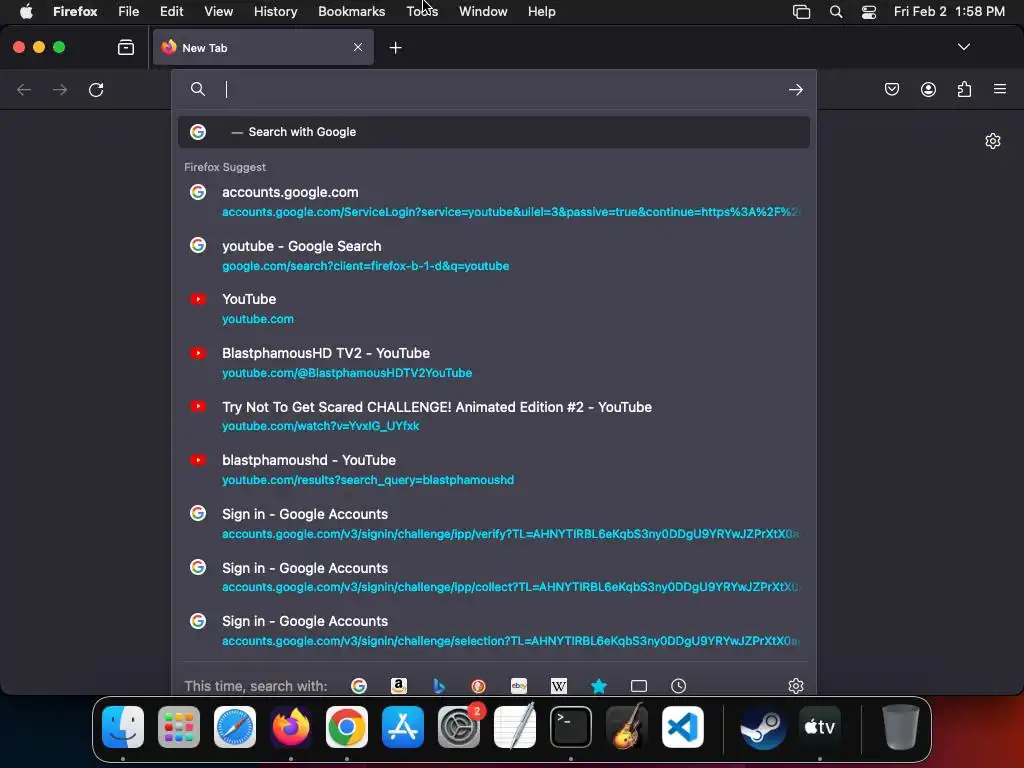Open YouTube youtube.com suggestion
This screenshot has width=1024, height=768.
click(494, 309)
